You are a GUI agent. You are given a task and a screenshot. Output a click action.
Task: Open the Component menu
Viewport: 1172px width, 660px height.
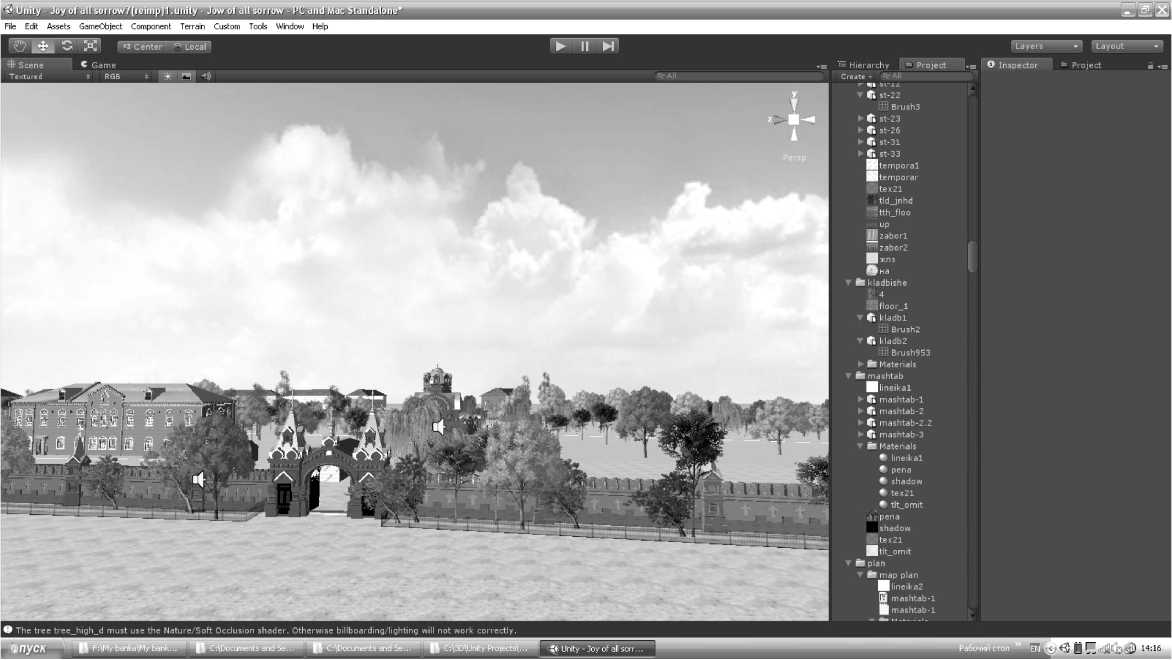point(151,26)
